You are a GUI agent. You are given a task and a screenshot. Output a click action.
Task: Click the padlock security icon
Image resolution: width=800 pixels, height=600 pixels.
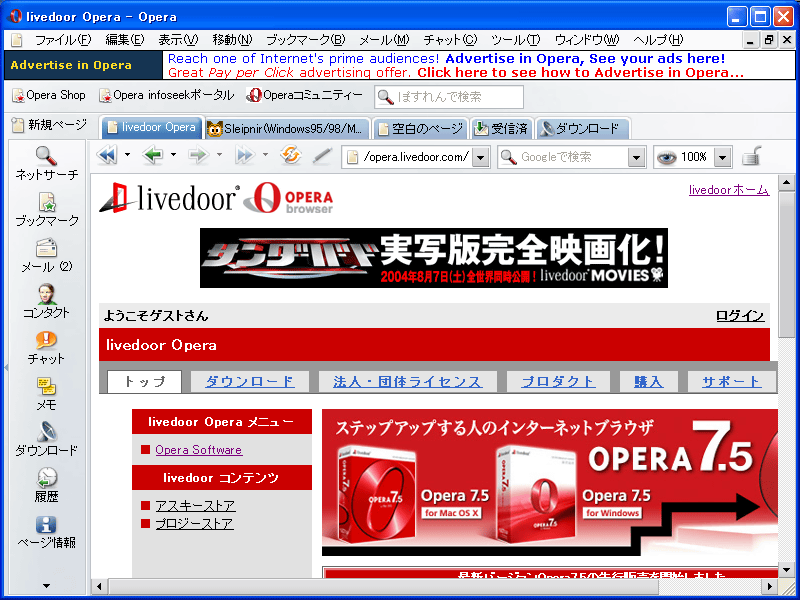pyautogui.click(x=752, y=156)
